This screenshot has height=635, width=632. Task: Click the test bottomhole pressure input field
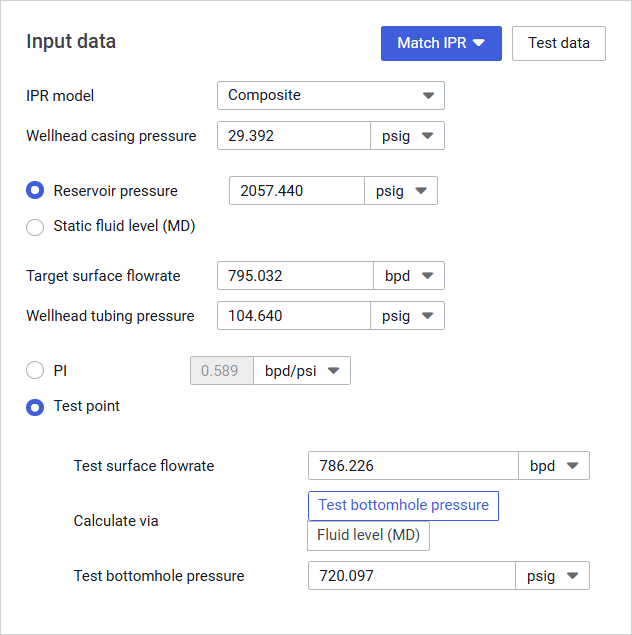411,576
